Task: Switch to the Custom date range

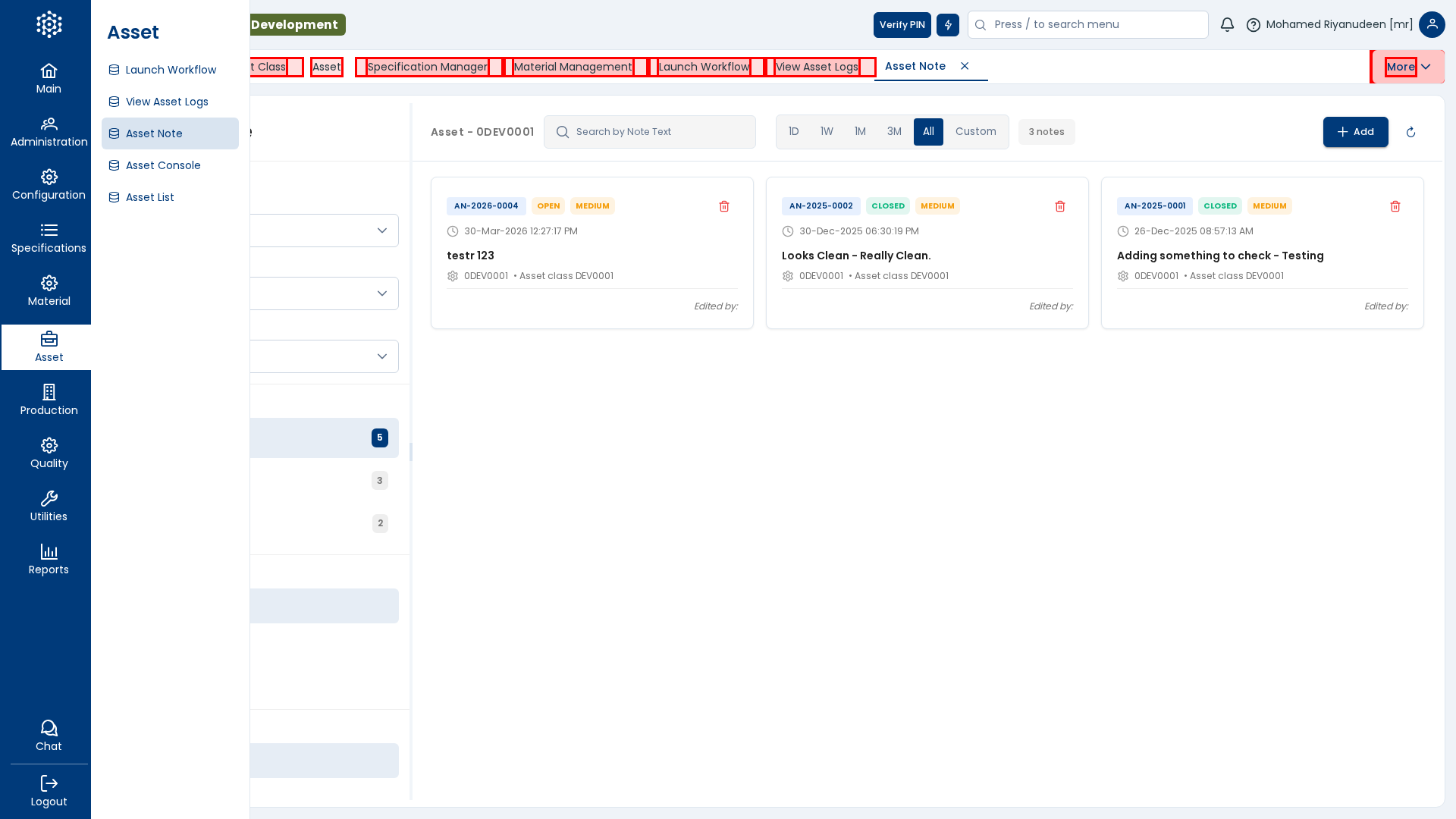Action: click(x=975, y=132)
